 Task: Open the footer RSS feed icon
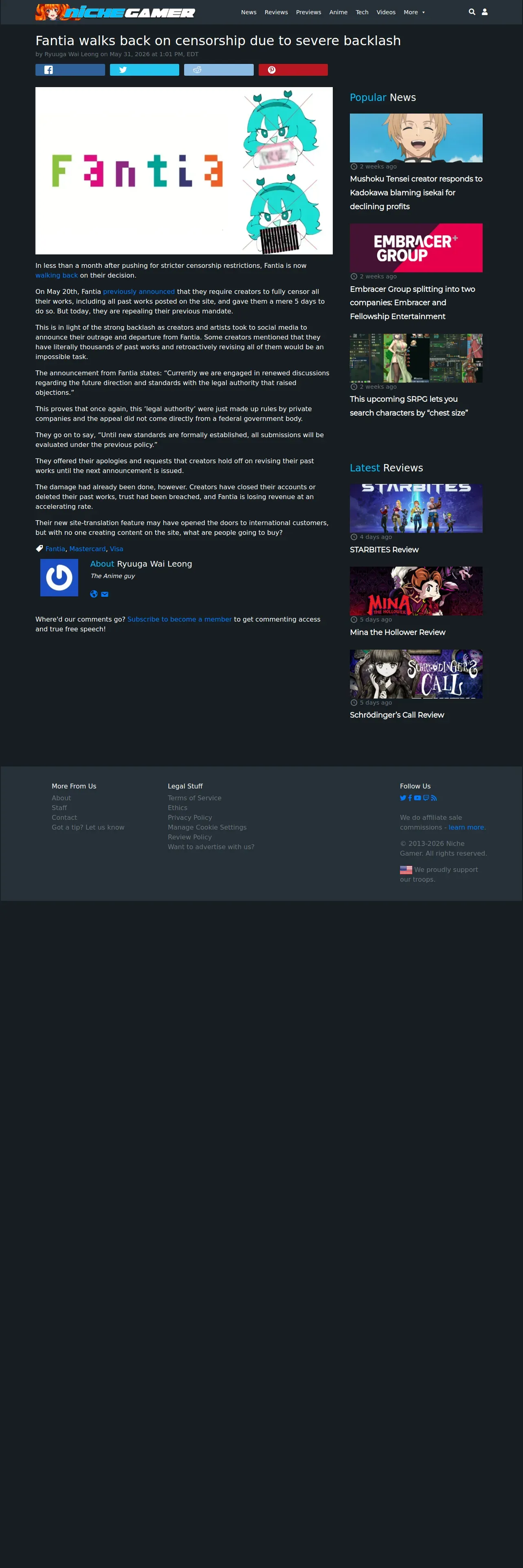[434, 798]
